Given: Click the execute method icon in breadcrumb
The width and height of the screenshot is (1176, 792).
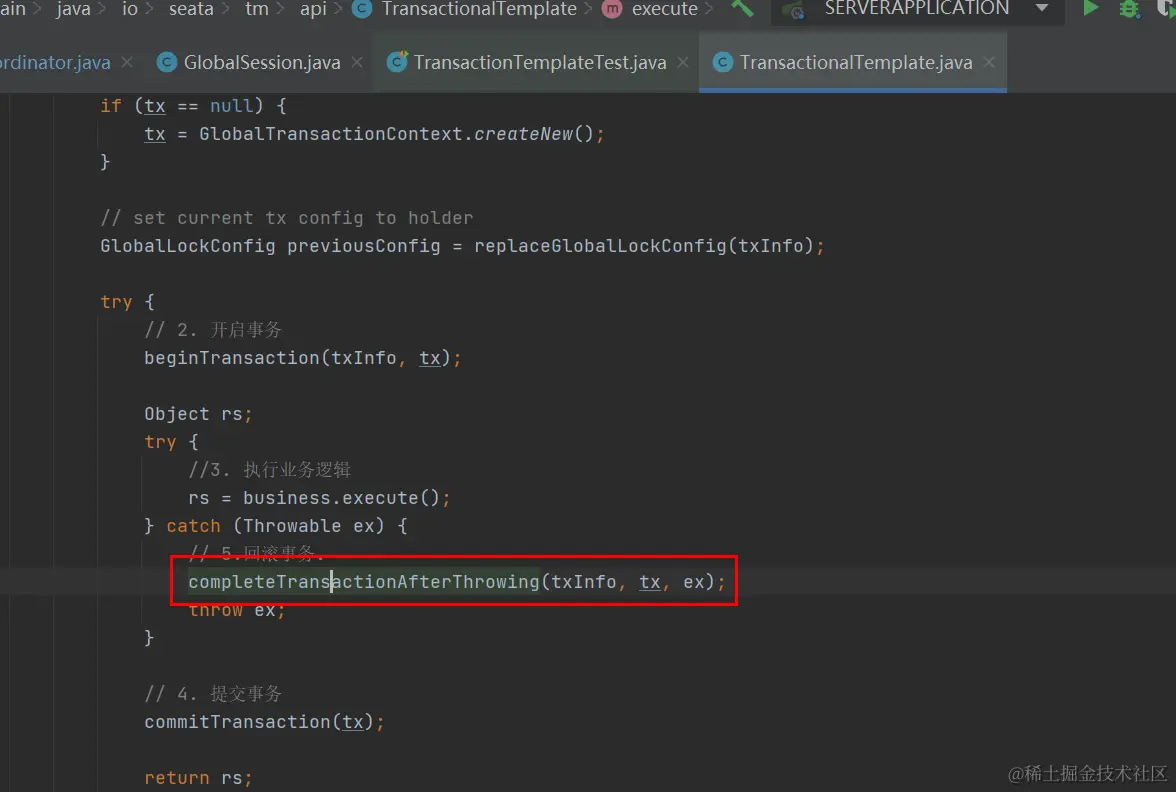Looking at the screenshot, I should 612,9.
